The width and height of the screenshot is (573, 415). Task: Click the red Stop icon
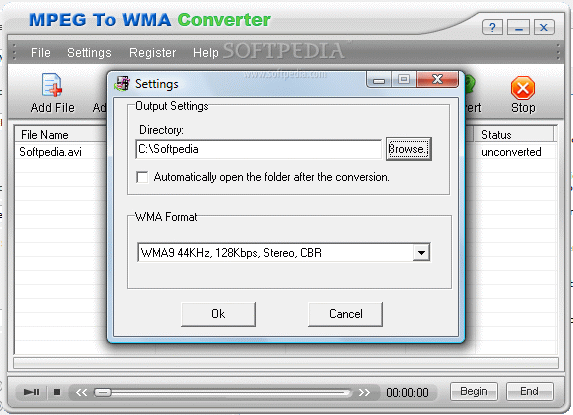(x=523, y=88)
